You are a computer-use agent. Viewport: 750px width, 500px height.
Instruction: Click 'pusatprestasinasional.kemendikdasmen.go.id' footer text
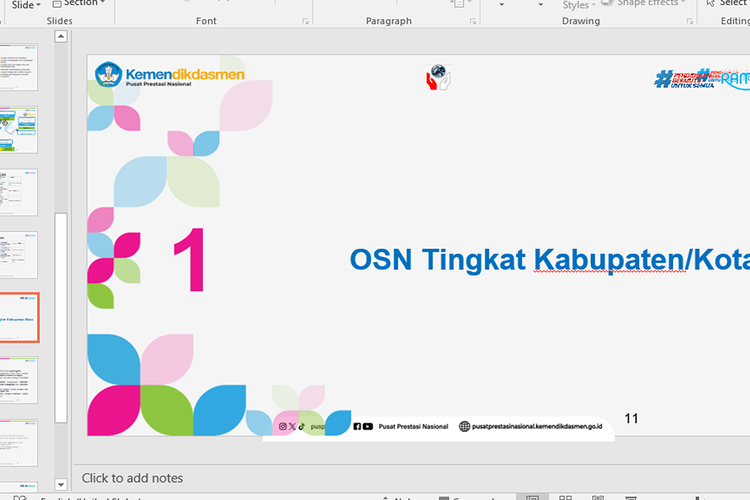(537, 426)
